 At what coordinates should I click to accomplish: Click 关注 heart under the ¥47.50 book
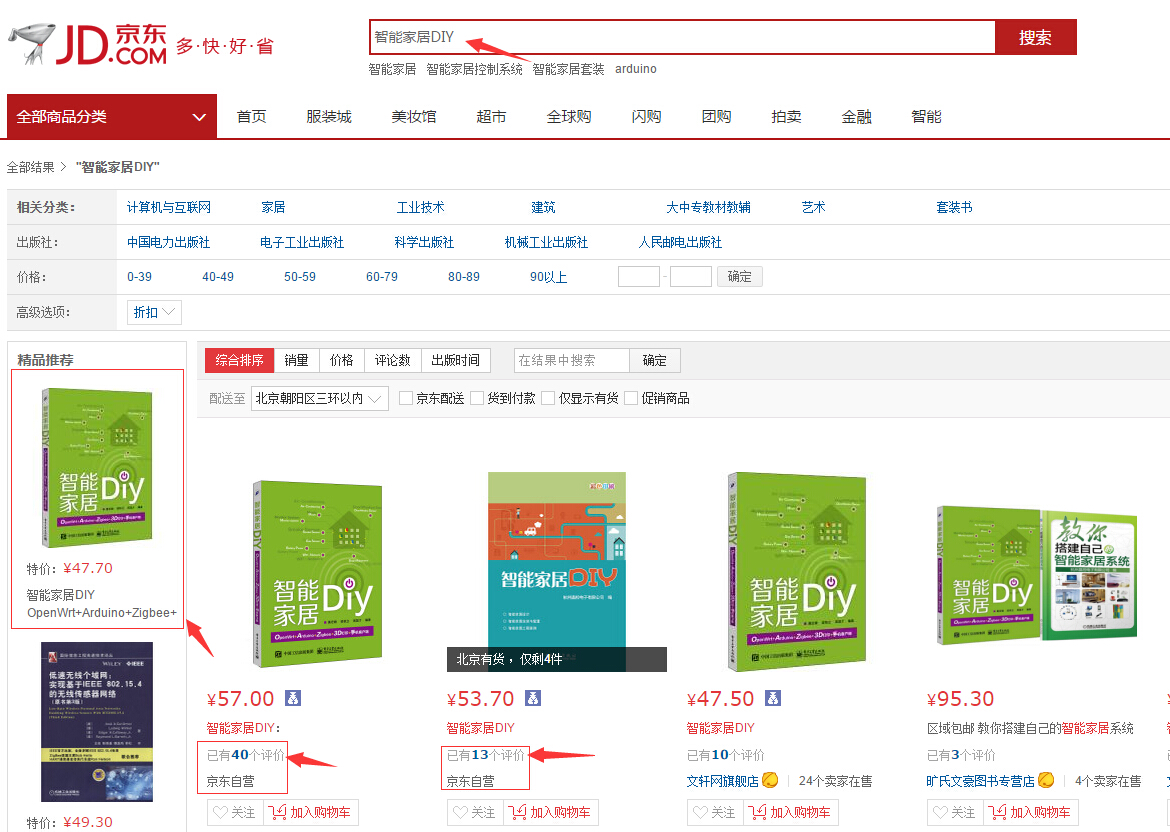coord(715,812)
